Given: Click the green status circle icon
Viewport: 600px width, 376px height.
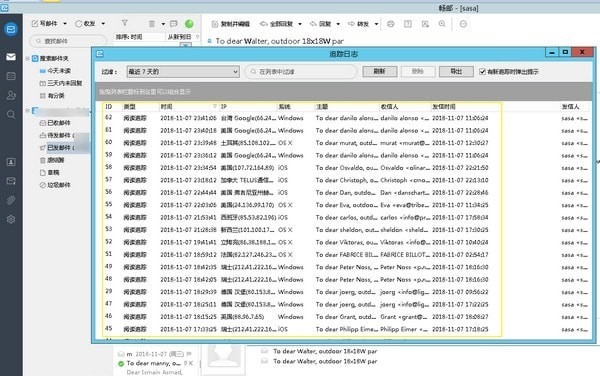Looking at the screenshot, I should click(x=189, y=24).
